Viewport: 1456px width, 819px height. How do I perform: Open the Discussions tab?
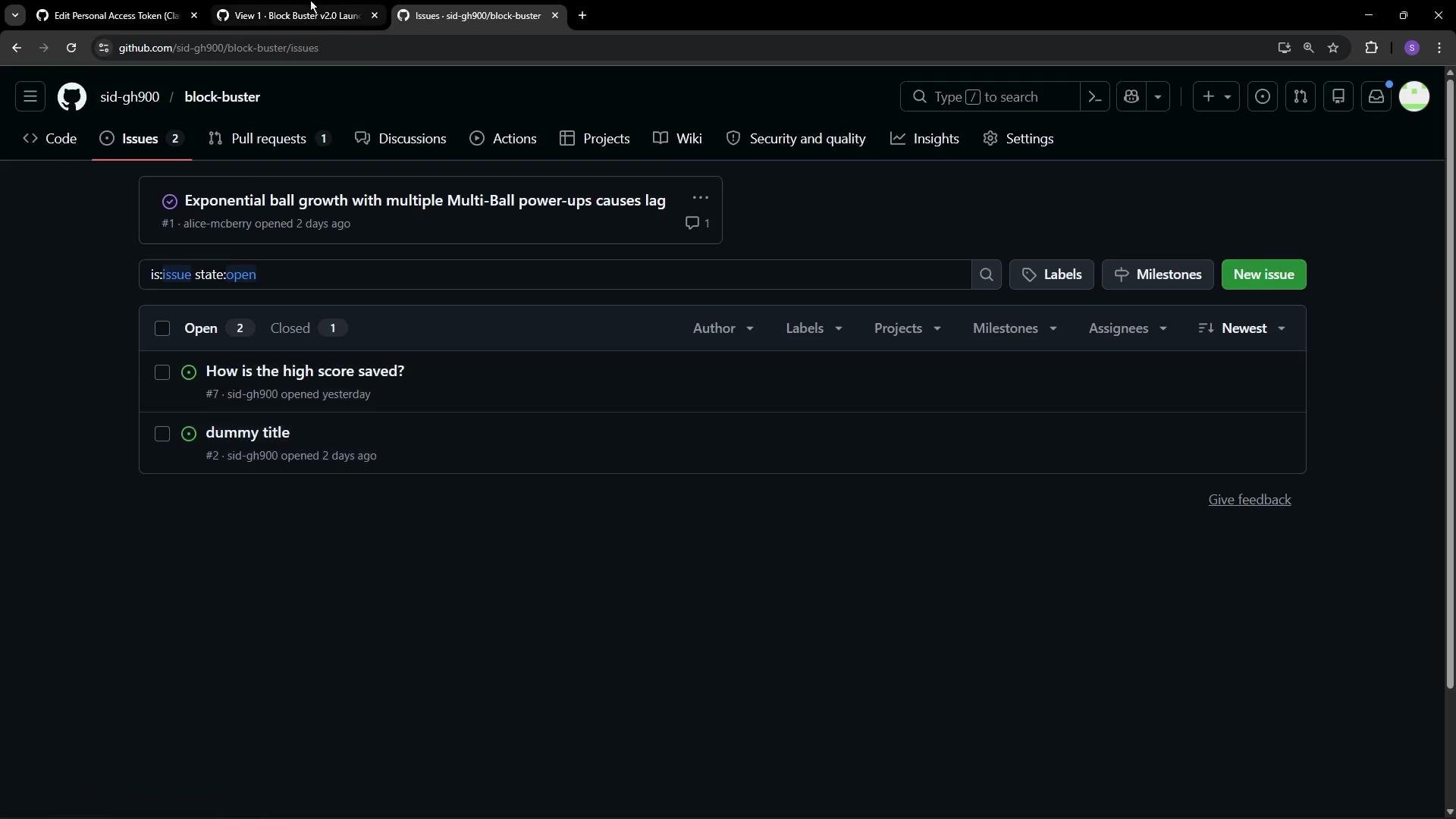(401, 139)
